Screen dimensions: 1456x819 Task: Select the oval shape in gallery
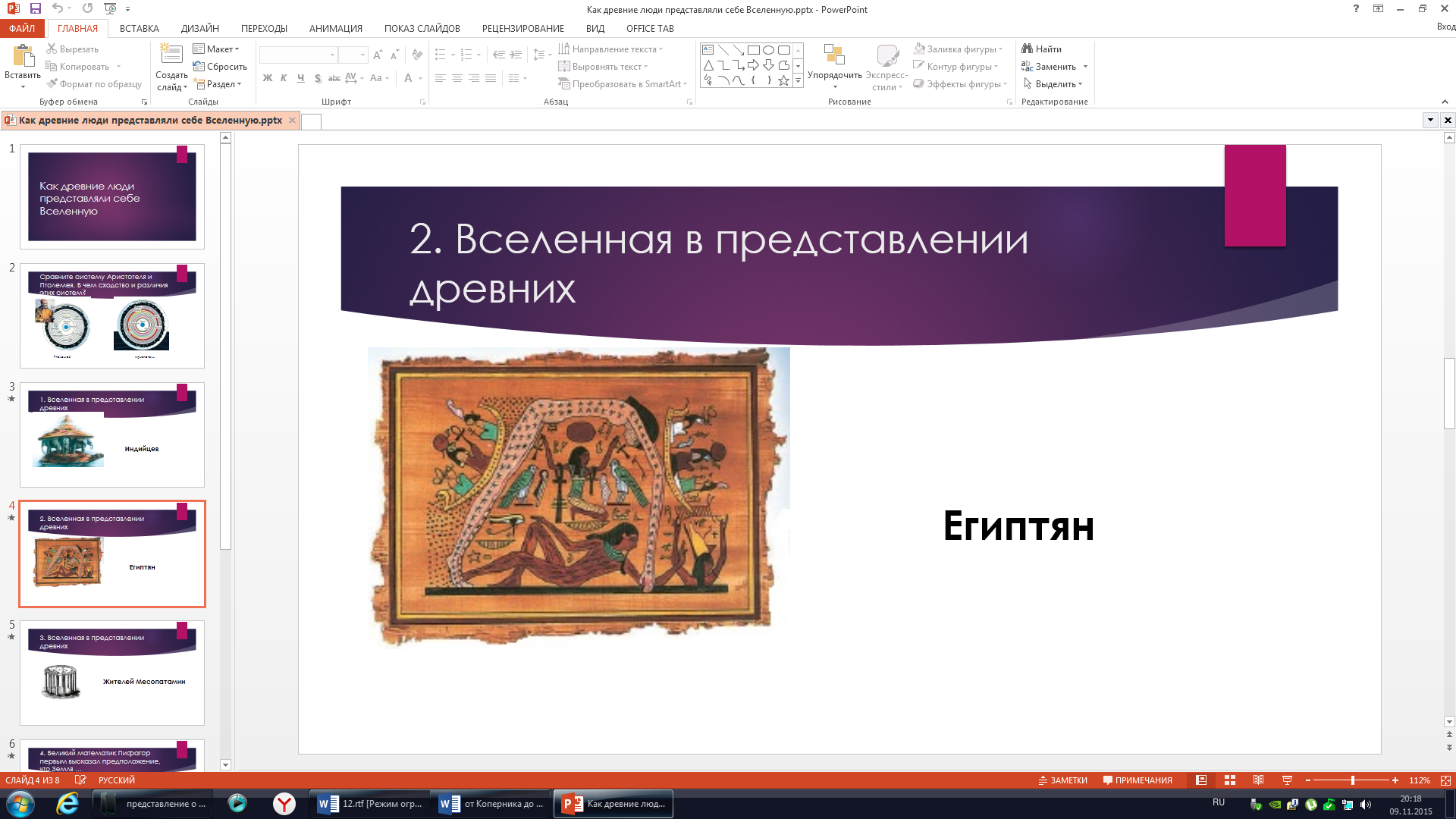pos(768,50)
